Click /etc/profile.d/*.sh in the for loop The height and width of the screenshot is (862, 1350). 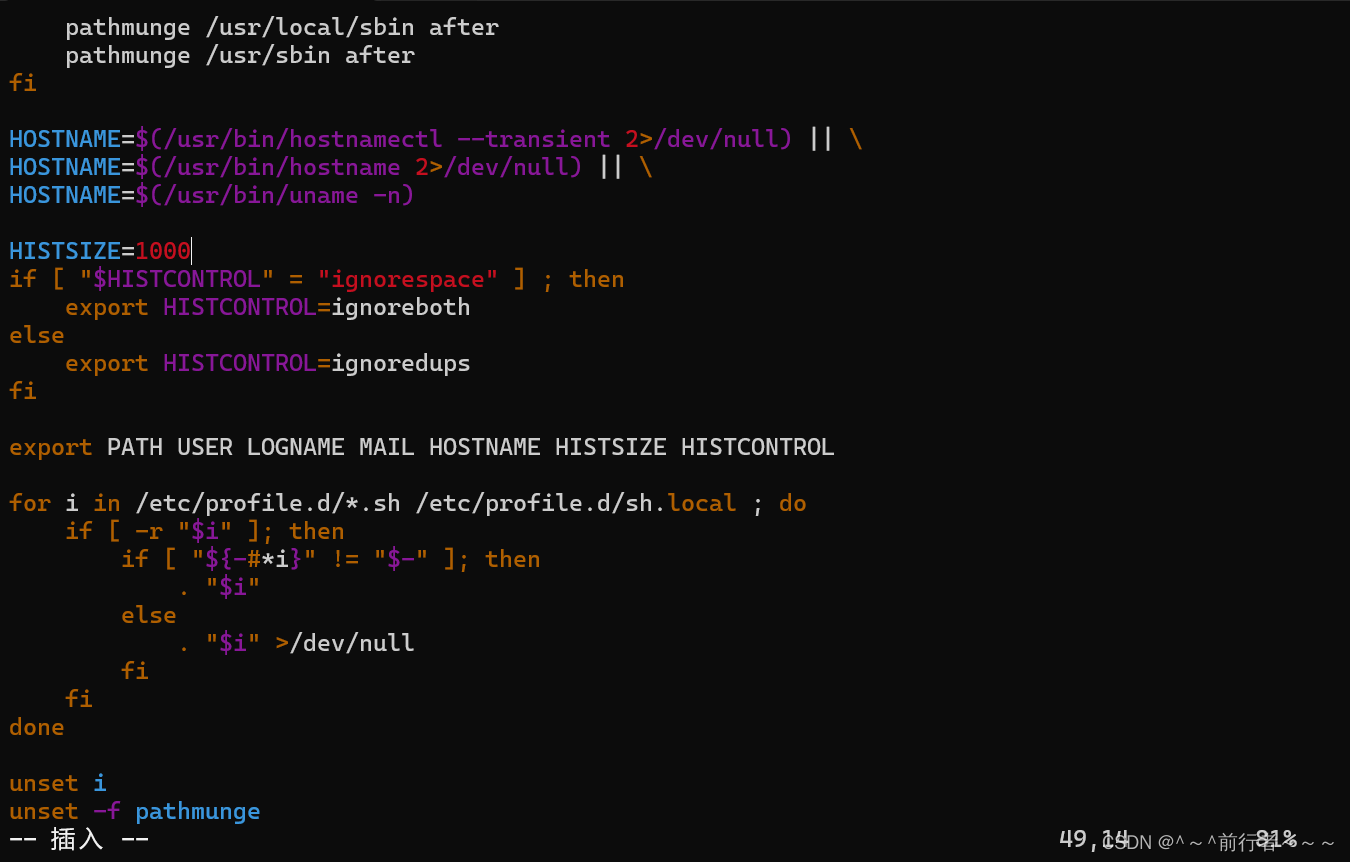[x=268, y=503]
